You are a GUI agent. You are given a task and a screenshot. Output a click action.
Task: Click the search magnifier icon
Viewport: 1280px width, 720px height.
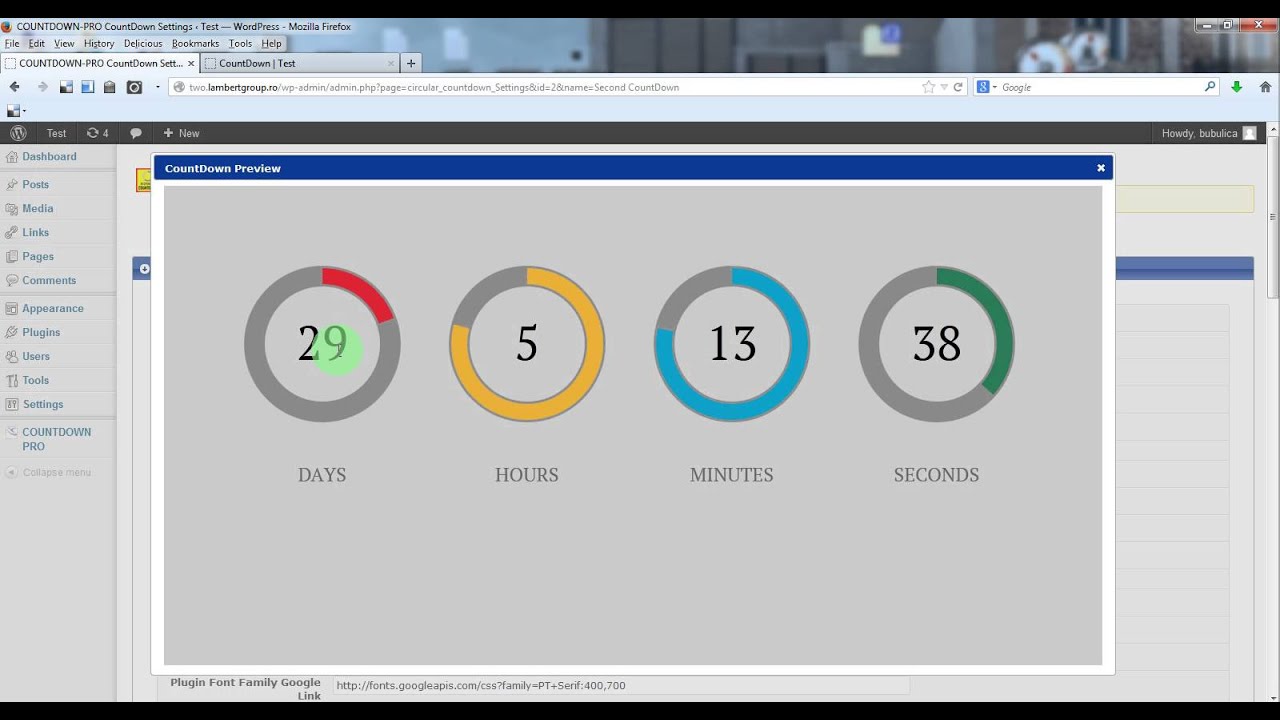[x=1210, y=87]
